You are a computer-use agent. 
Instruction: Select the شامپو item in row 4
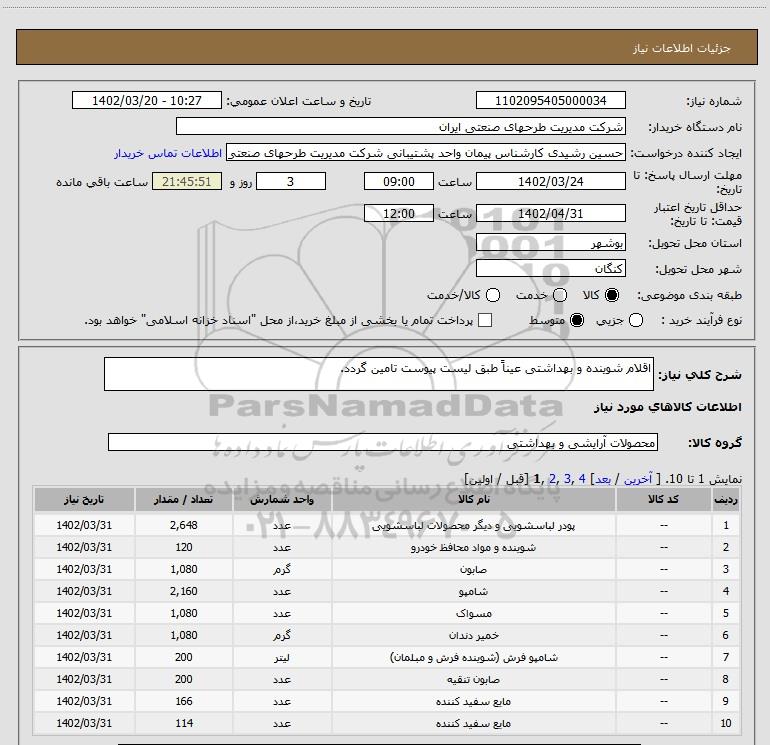pos(473,591)
